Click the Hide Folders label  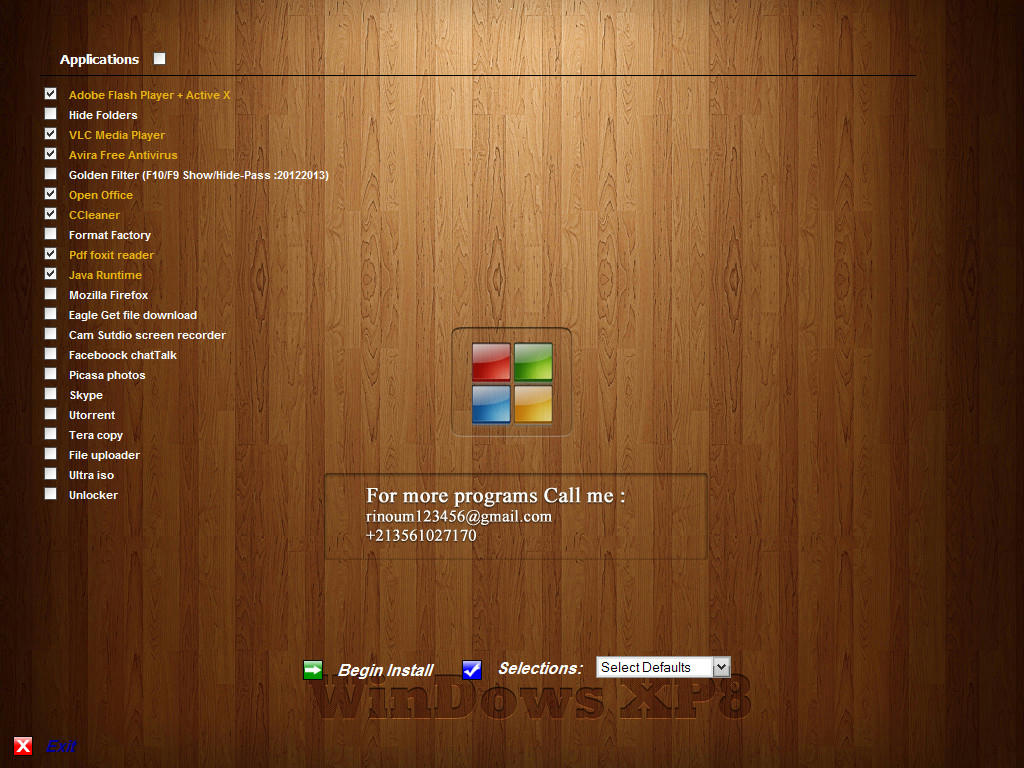click(103, 115)
